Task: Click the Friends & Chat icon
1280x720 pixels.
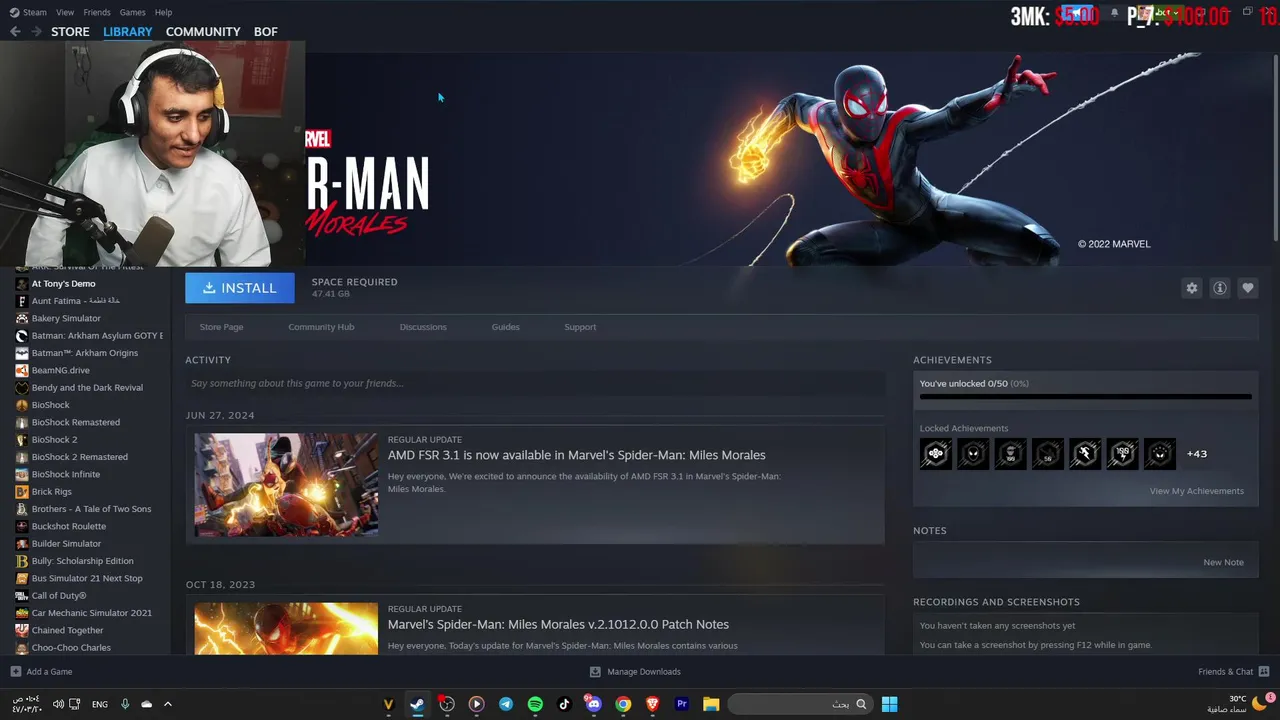Action: [1264, 671]
